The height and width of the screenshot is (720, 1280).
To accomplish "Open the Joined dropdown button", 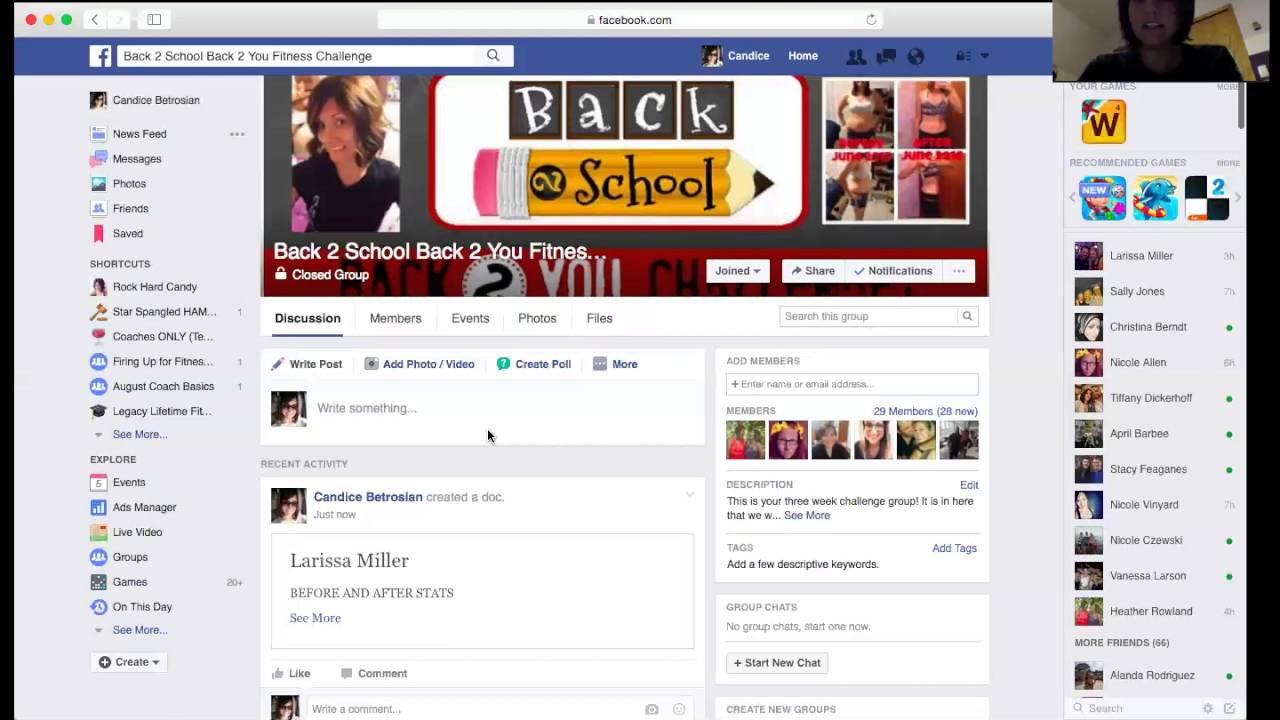I will tap(738, 271).
